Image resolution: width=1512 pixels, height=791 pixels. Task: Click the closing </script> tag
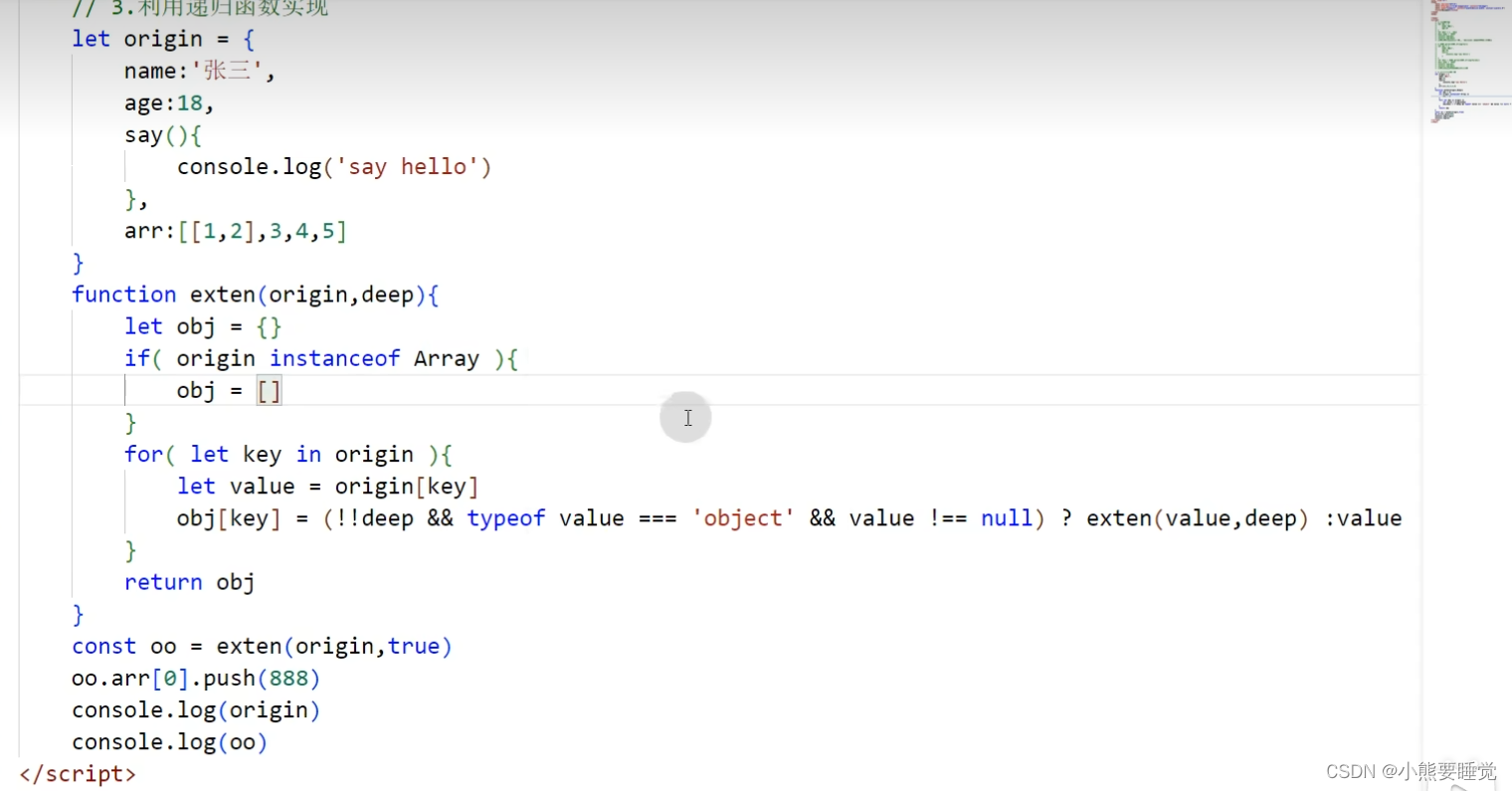pyautogui.click(x=78, y=773)
